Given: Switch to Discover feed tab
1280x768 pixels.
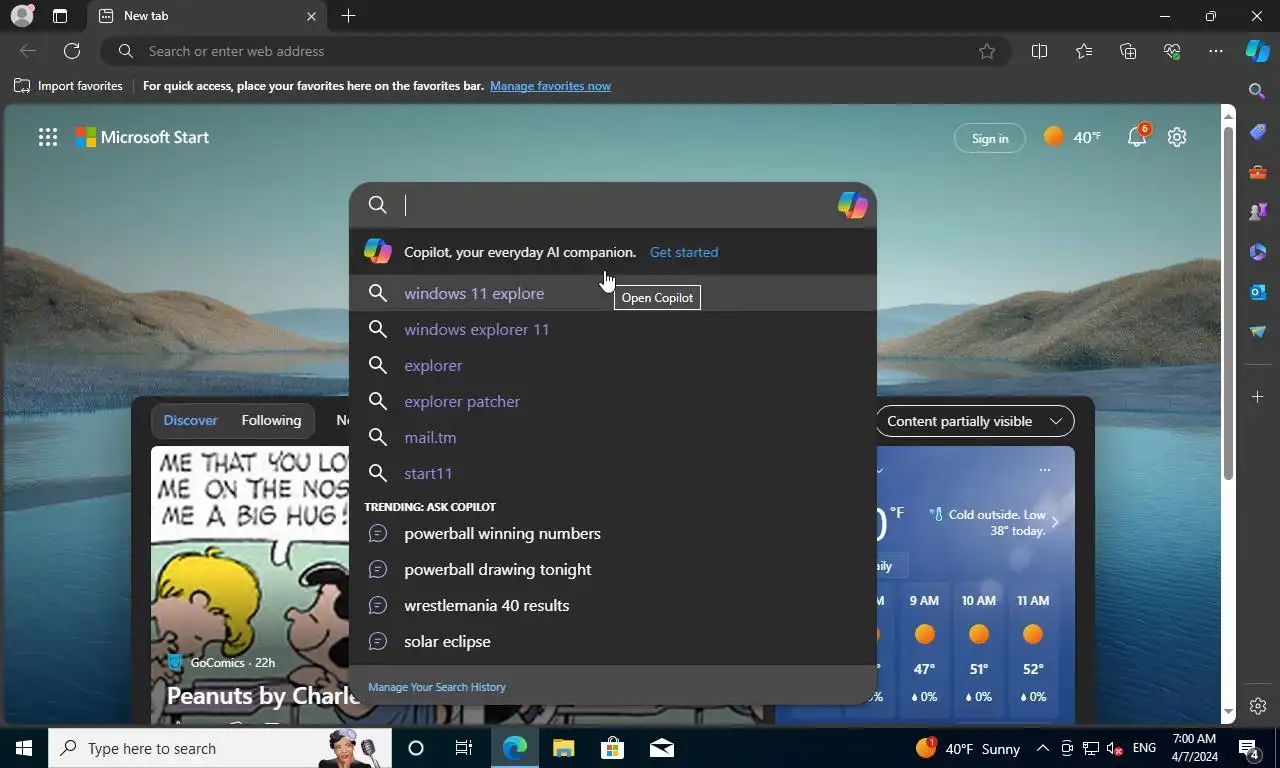Looking at the screenshot, I should 190,420.
